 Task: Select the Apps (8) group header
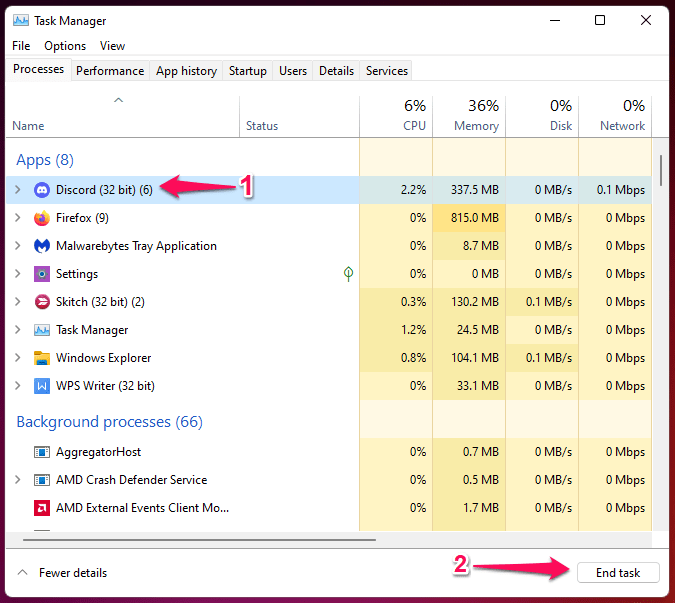(45, 160)
